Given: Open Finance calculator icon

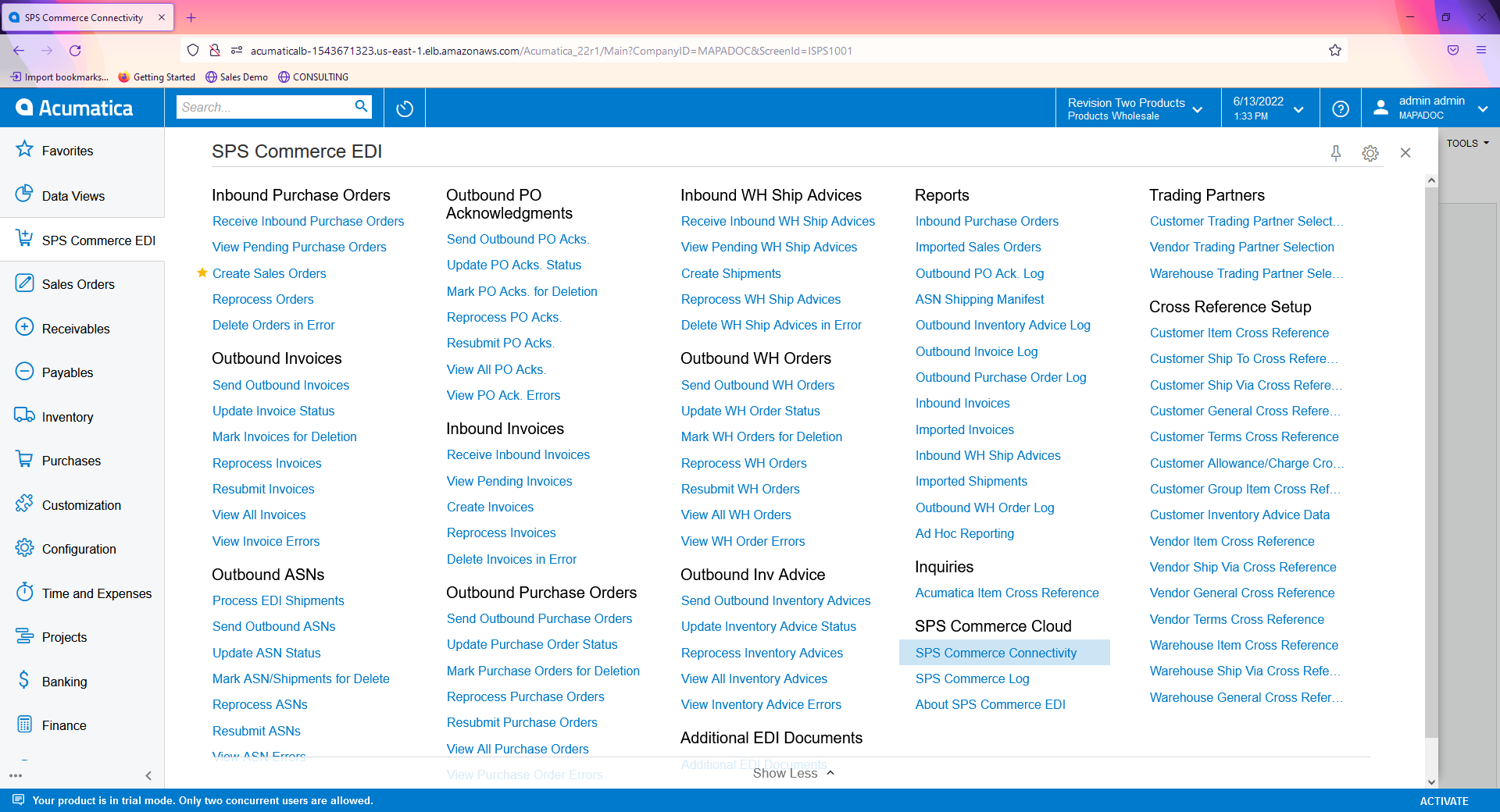Looking at the screenshot, I should (25, 724).
